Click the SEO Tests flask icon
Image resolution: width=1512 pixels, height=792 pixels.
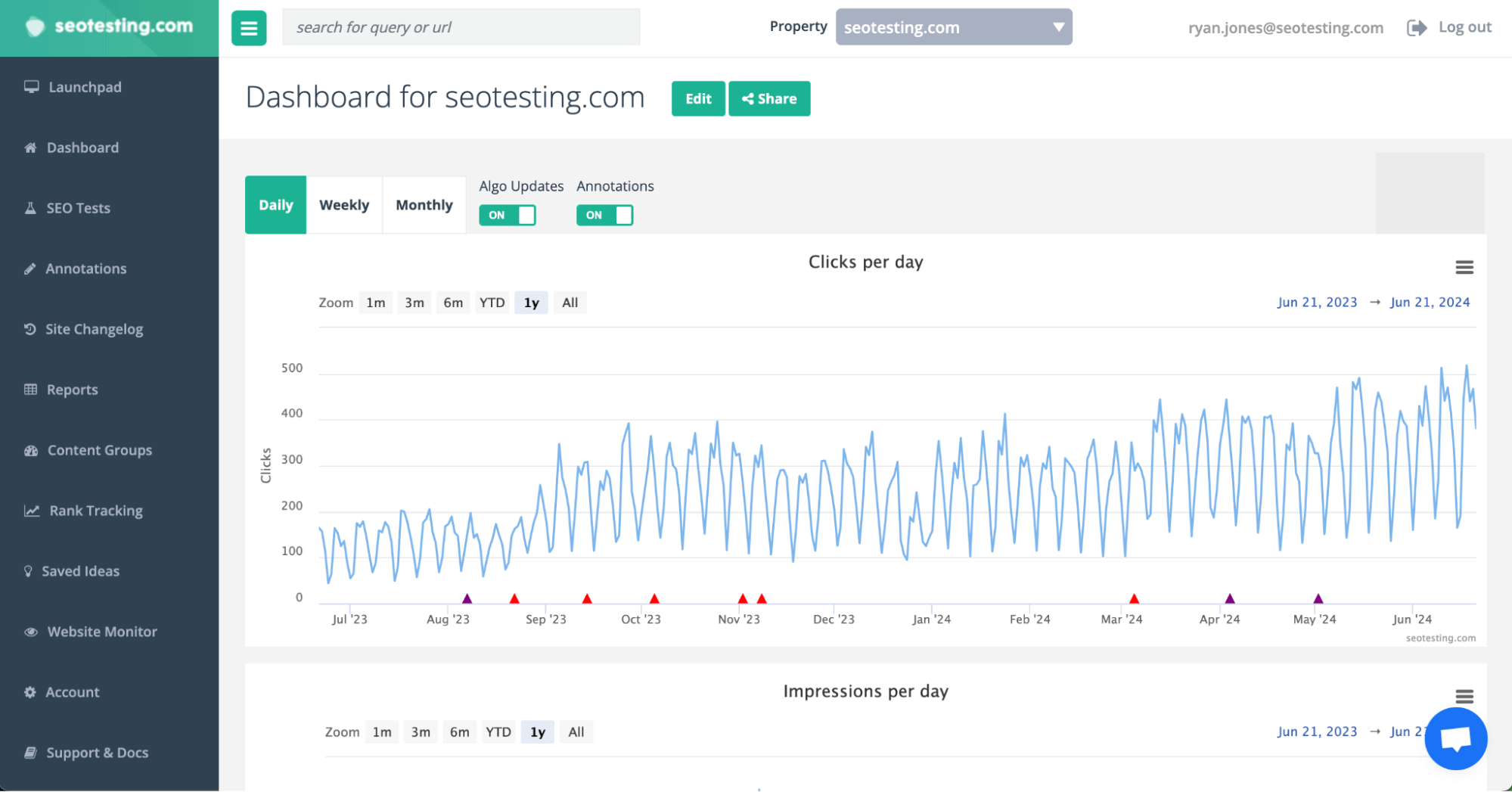click(30, 208)
